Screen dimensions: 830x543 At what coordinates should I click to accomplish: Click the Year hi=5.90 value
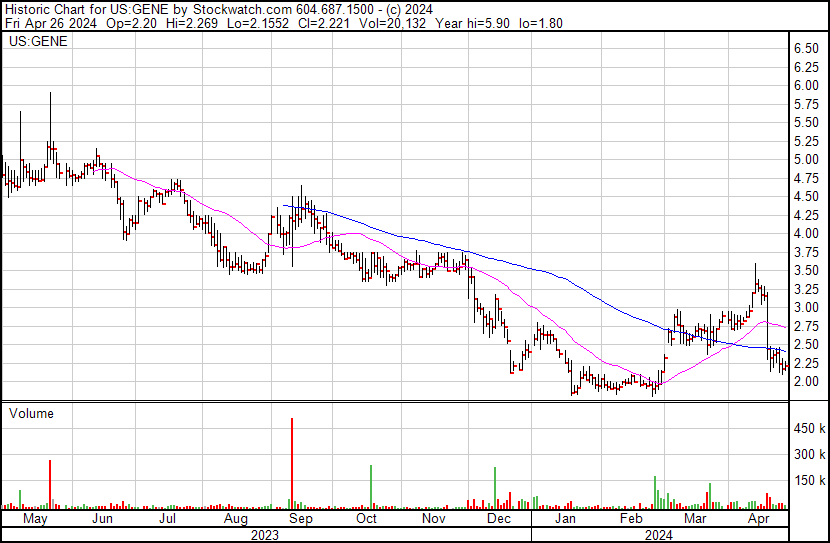coord(473,23)
